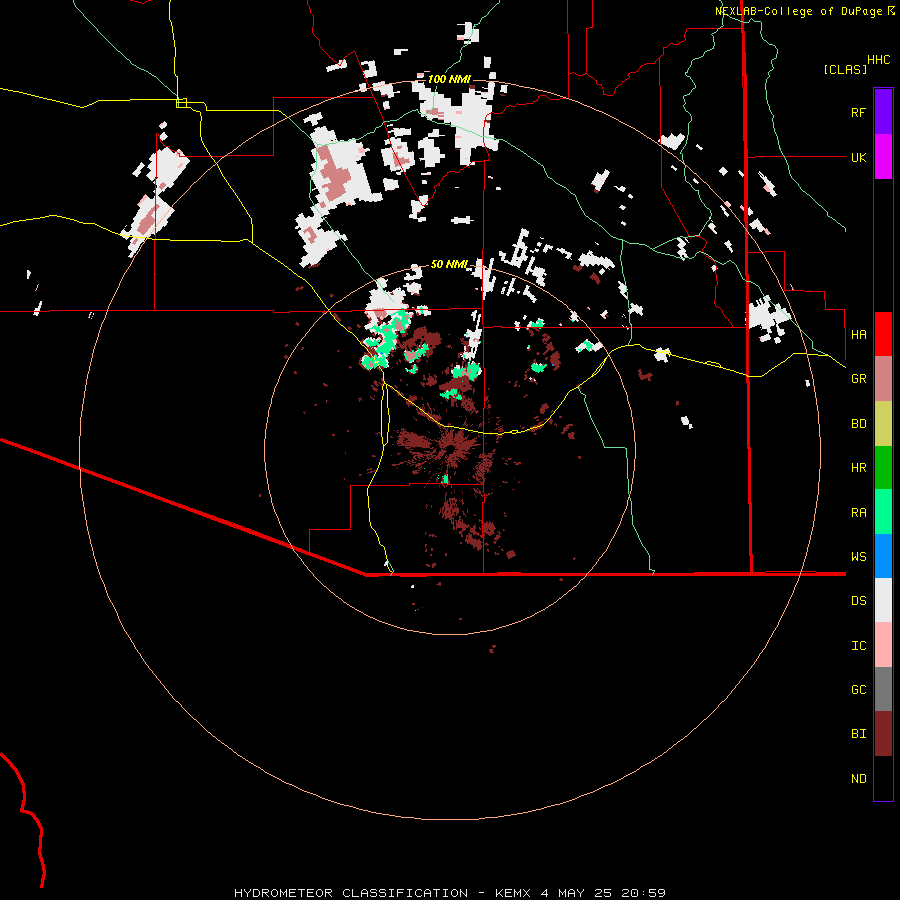This screenshot has height=900, width=900.
Task: Click the HR dark green legend swatch
Action: point(883,468)
